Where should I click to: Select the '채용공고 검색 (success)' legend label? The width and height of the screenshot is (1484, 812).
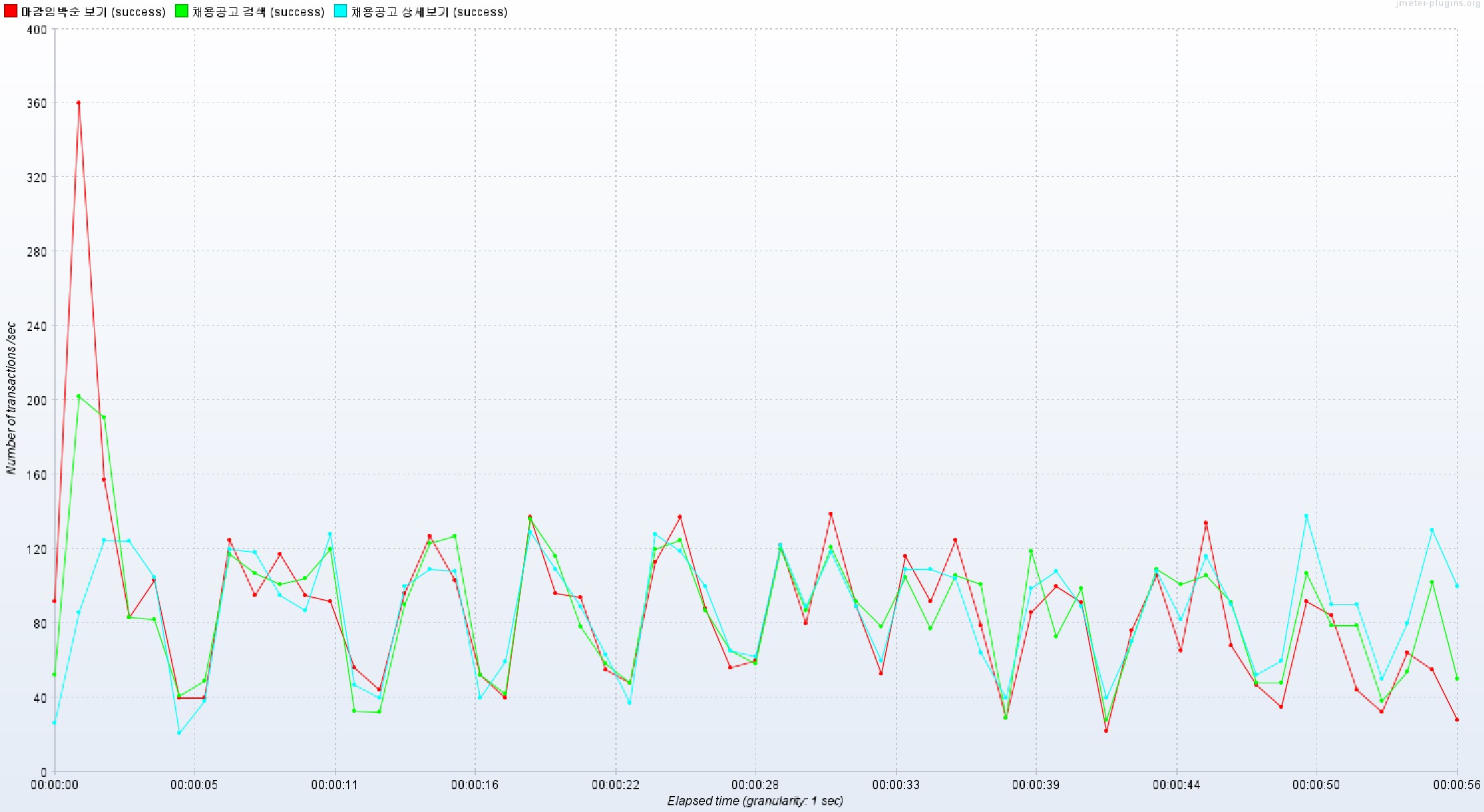[258, 12]
